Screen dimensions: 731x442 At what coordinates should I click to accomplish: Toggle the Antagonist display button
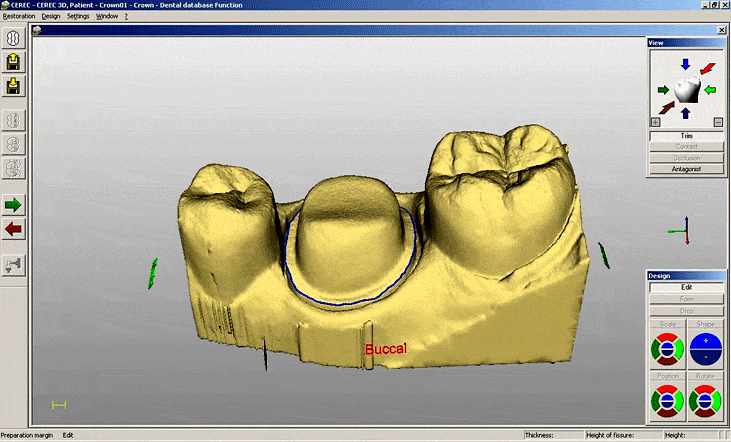[686, 169]
